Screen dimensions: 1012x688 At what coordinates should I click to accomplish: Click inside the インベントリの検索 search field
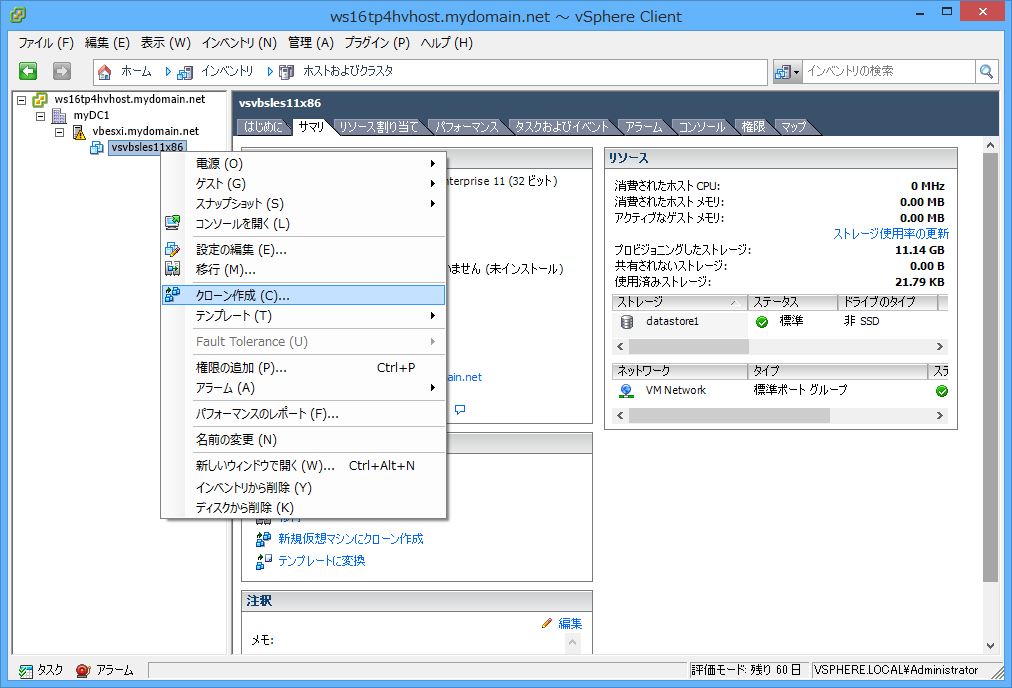(888, 72)
